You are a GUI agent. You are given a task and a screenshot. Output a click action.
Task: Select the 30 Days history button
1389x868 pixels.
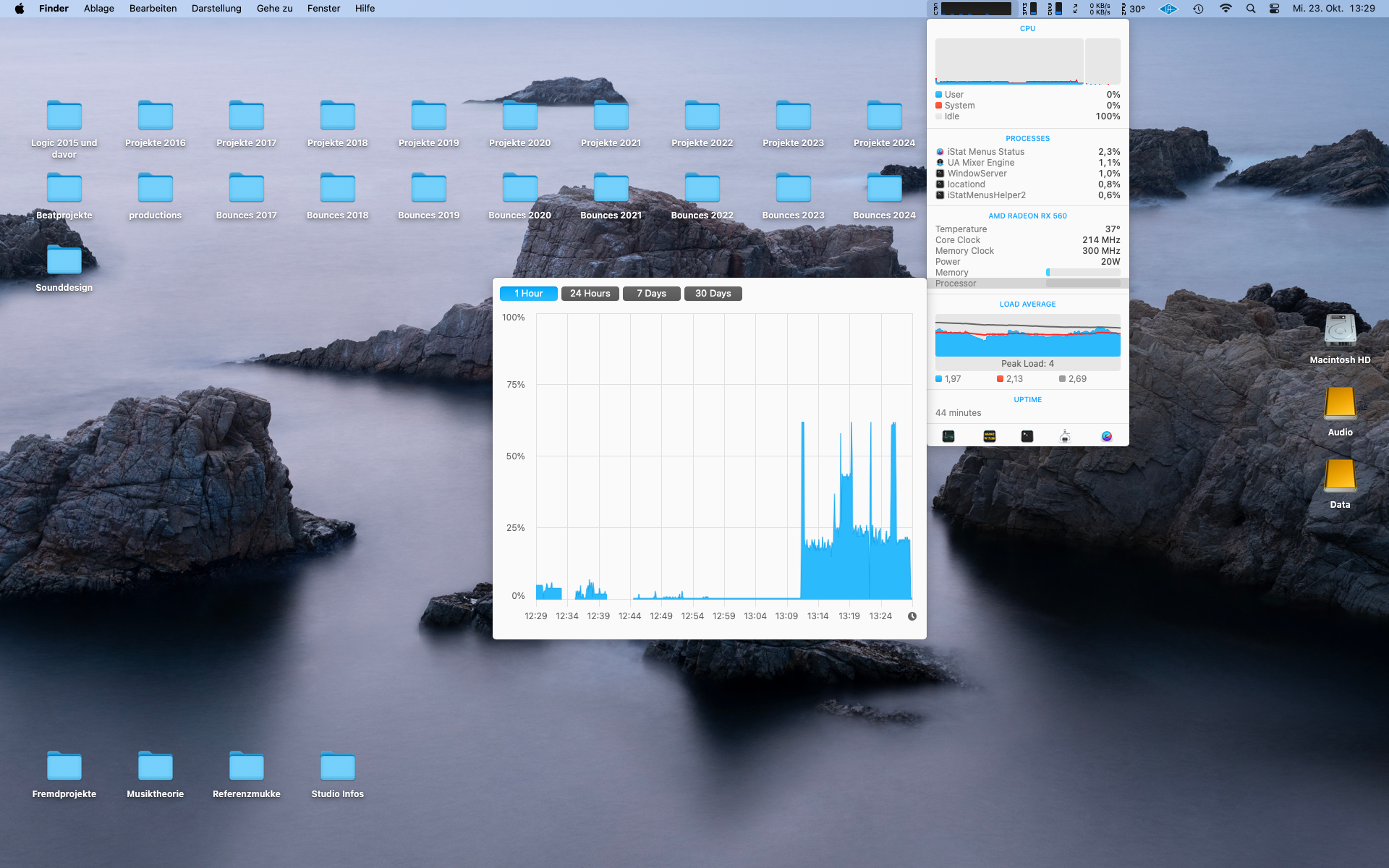pos(713,294)
